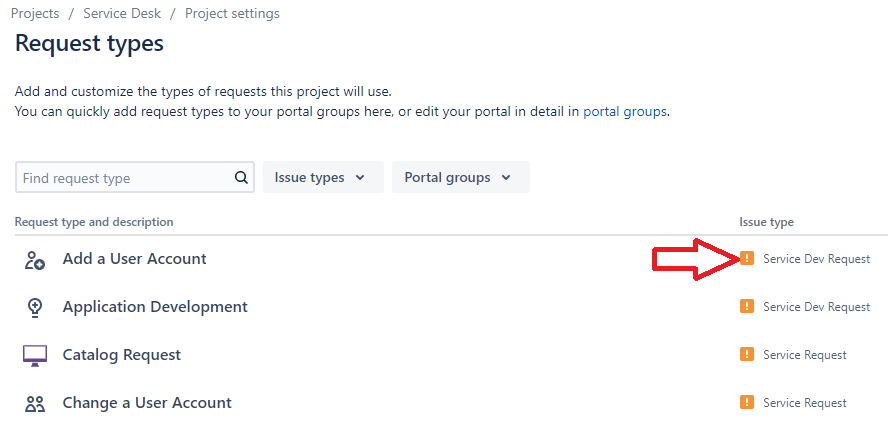
Task: Click the orange issue type icon for Change a User Account
Action: (747, 403)
